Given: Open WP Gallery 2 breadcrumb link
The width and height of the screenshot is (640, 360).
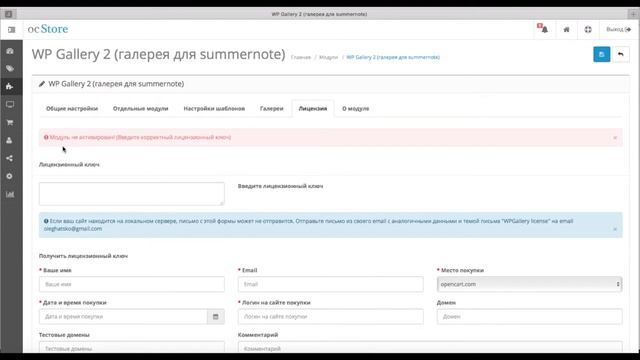Looking at the screenshot, I should tap(393, 57).
